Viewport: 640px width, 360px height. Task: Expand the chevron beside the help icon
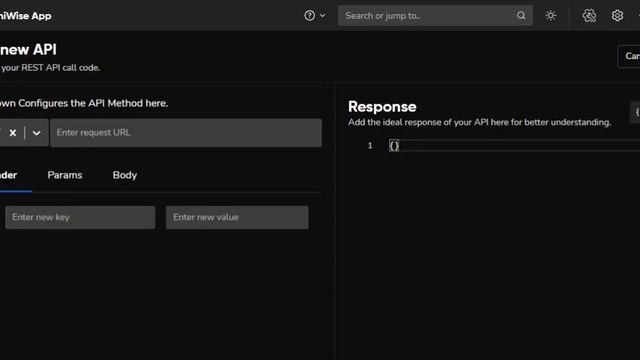point(322,16)
